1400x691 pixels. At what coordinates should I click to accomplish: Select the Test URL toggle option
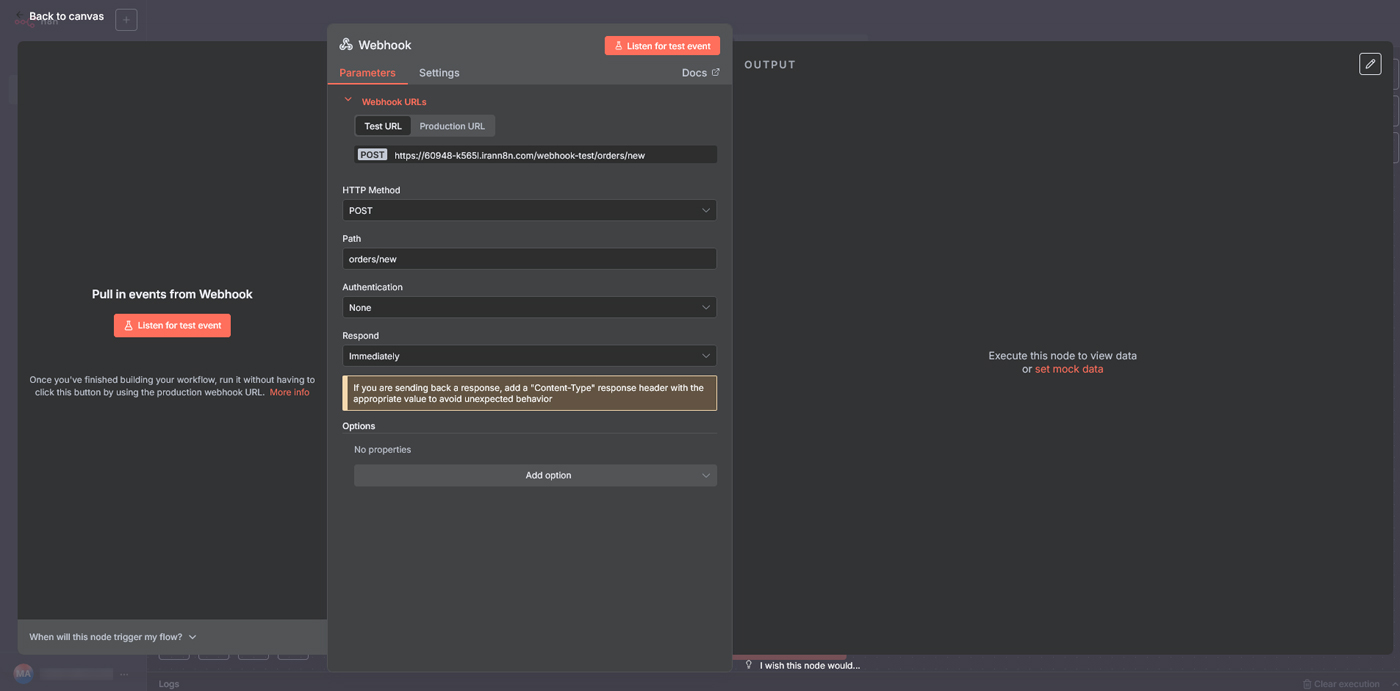coord(383,126)
